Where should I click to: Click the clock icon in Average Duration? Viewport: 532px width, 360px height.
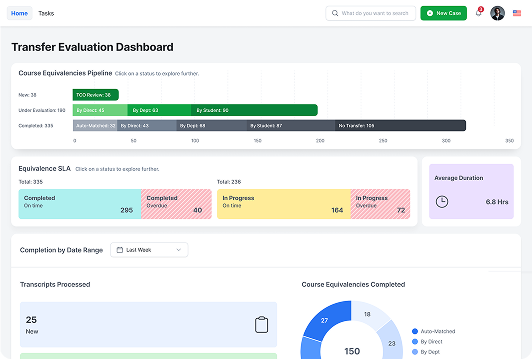click(x=442, y=202)
